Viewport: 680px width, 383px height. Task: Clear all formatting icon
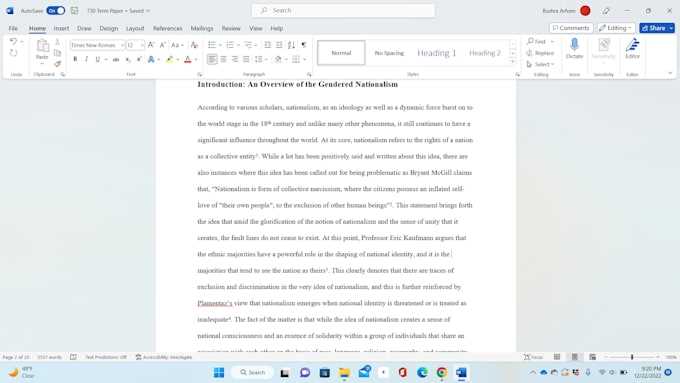(x=194, y=45)
